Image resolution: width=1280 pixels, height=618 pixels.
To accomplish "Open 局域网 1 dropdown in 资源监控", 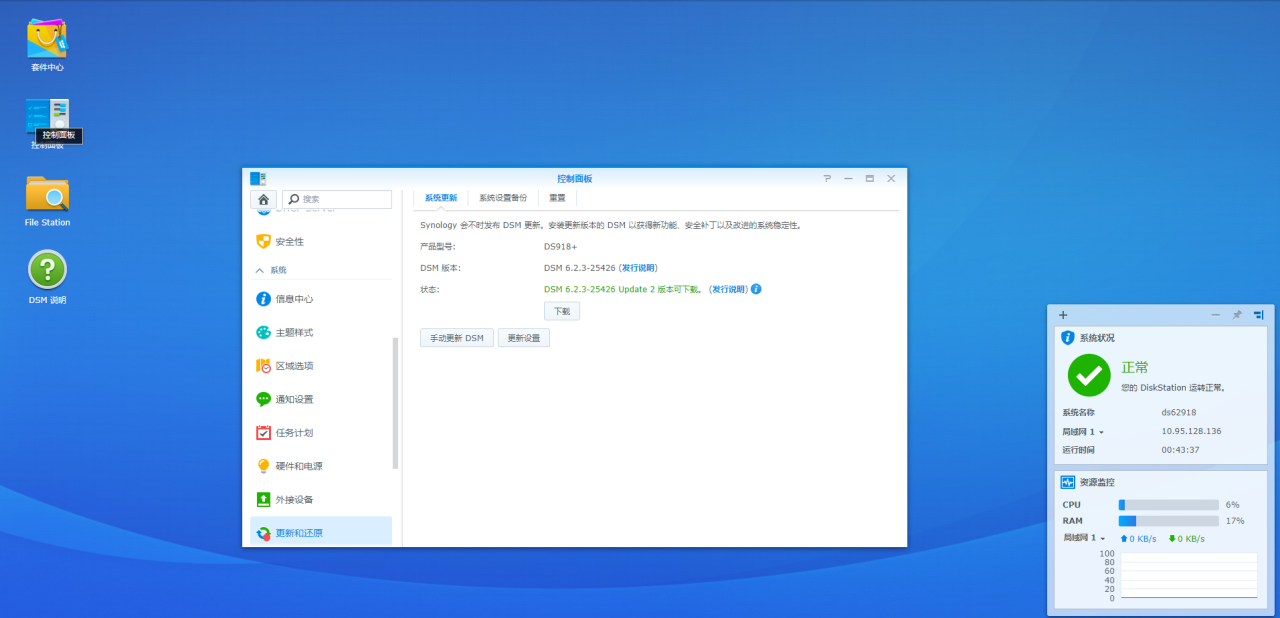I will pos(1085,538).
